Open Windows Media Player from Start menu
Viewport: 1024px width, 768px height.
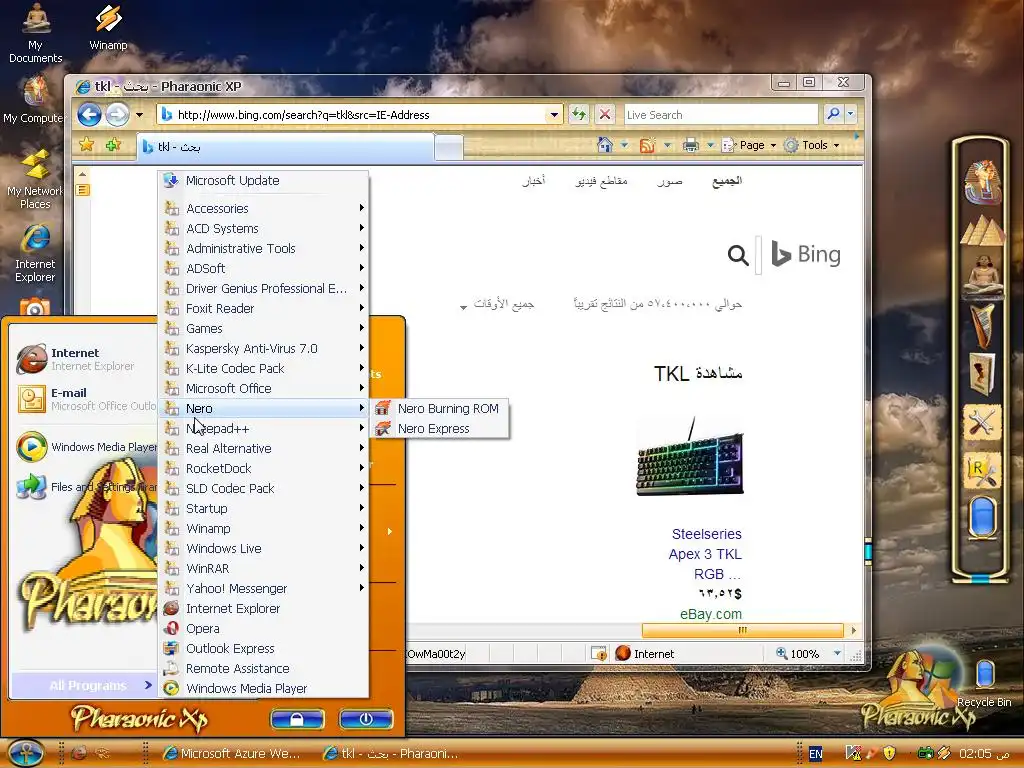(84, 447)
